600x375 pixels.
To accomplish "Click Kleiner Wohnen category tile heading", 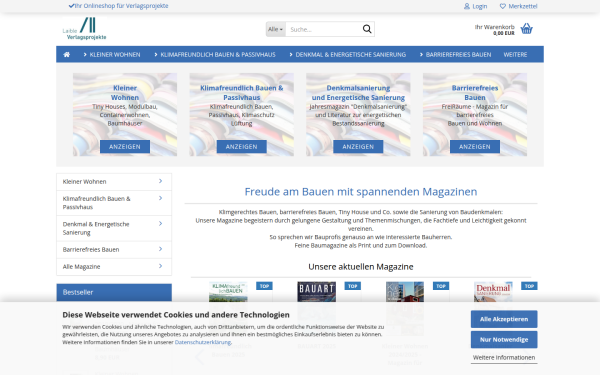I will point(125,93).
